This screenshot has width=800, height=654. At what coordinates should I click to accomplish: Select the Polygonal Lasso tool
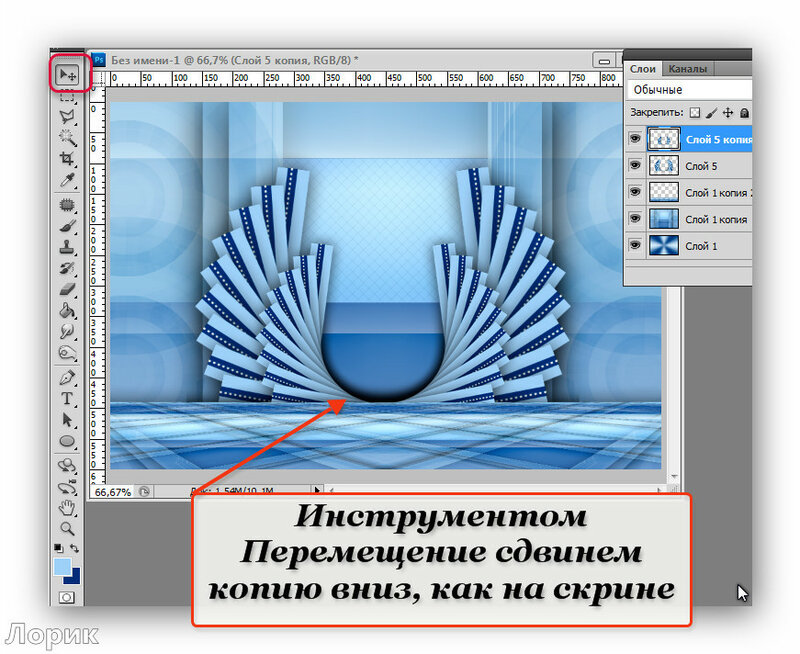(67, 117)
